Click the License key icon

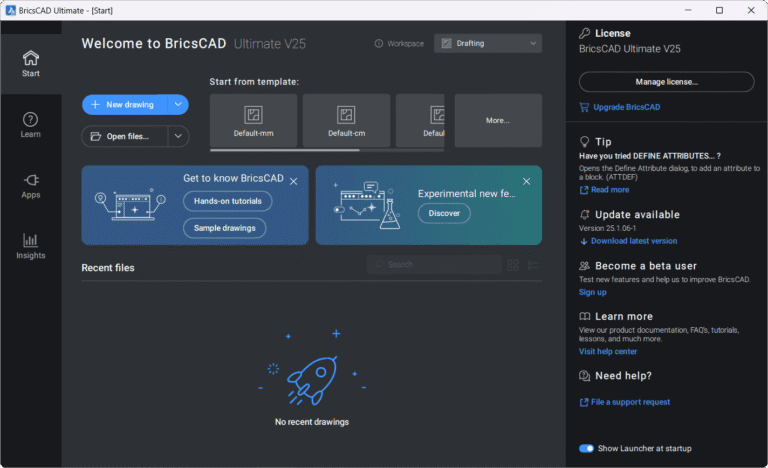584,33
